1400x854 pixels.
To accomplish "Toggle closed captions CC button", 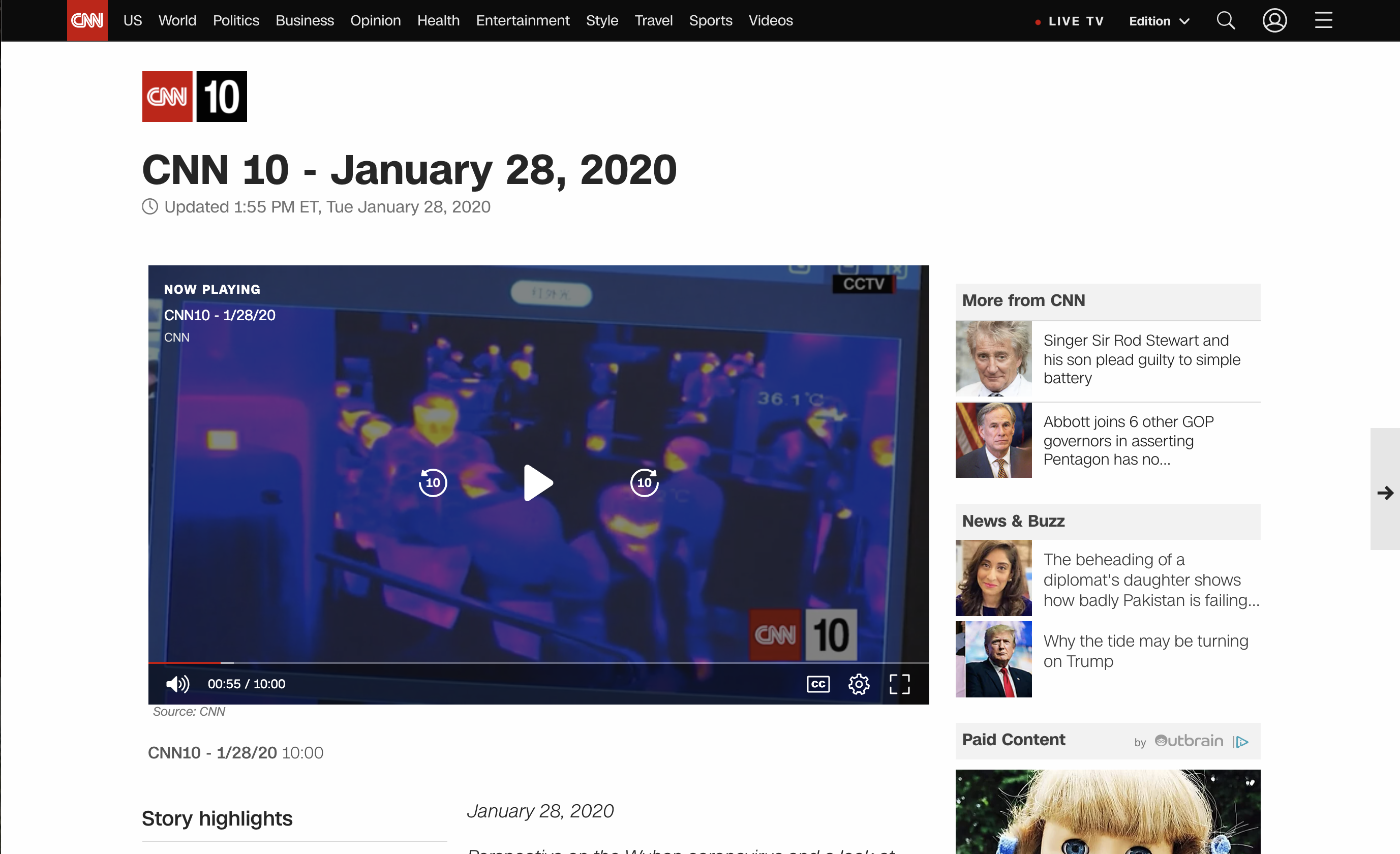I will (x=817, y=684).
